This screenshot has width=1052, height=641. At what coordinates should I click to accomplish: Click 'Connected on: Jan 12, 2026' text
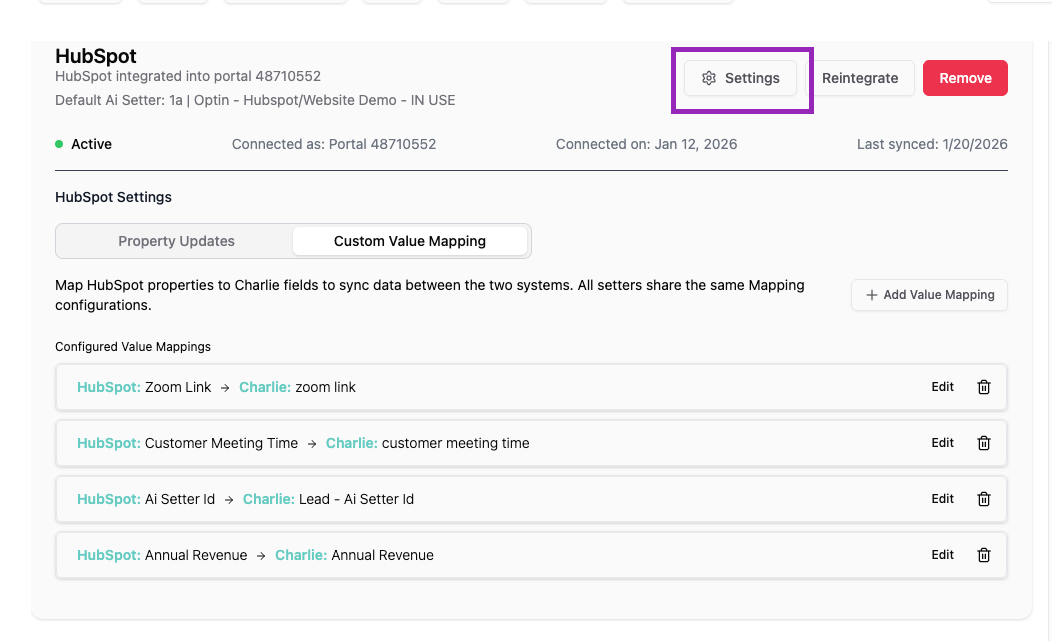(646, 144)
